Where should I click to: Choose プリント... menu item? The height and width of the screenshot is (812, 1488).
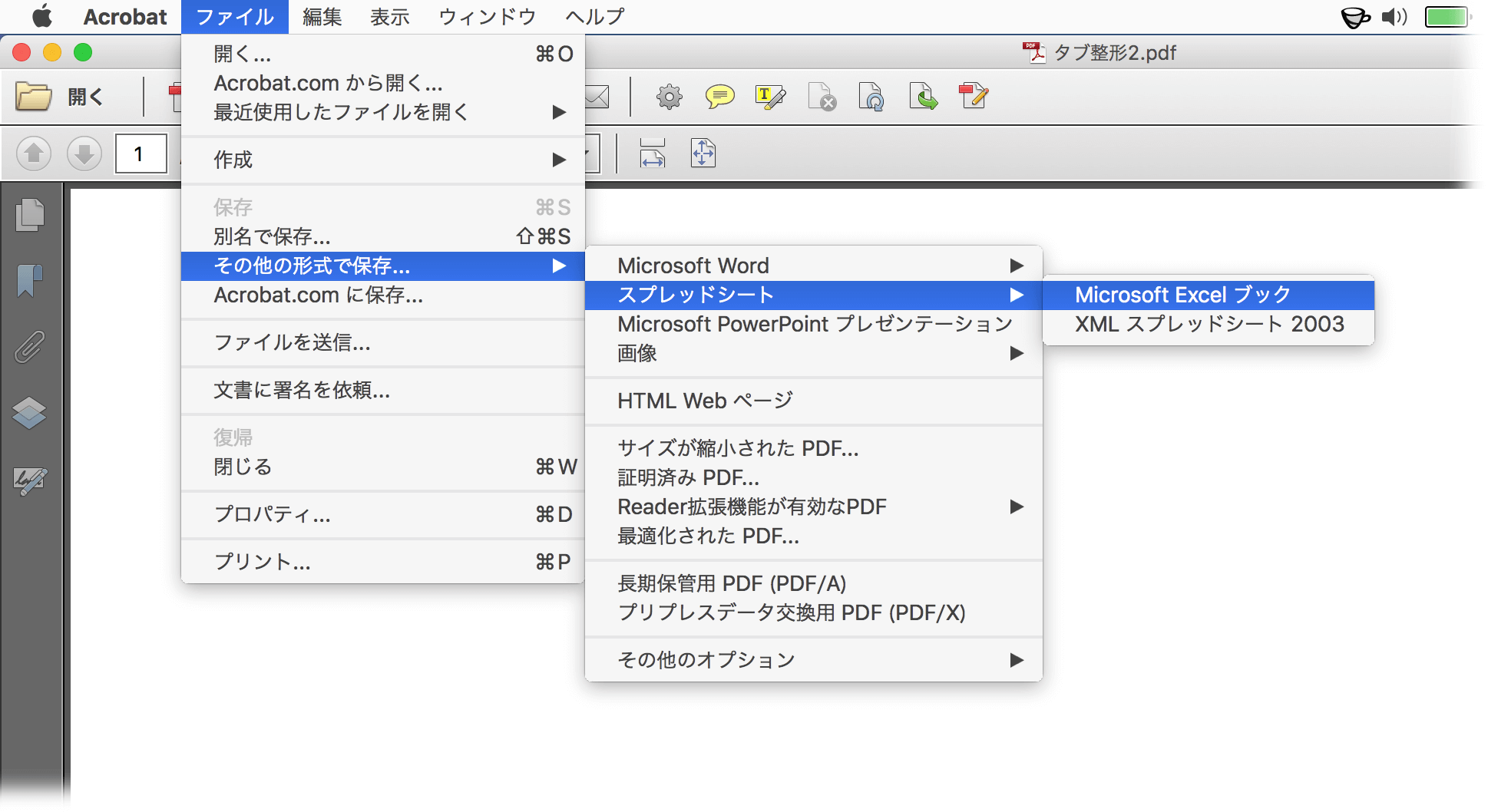click(382, 562)
